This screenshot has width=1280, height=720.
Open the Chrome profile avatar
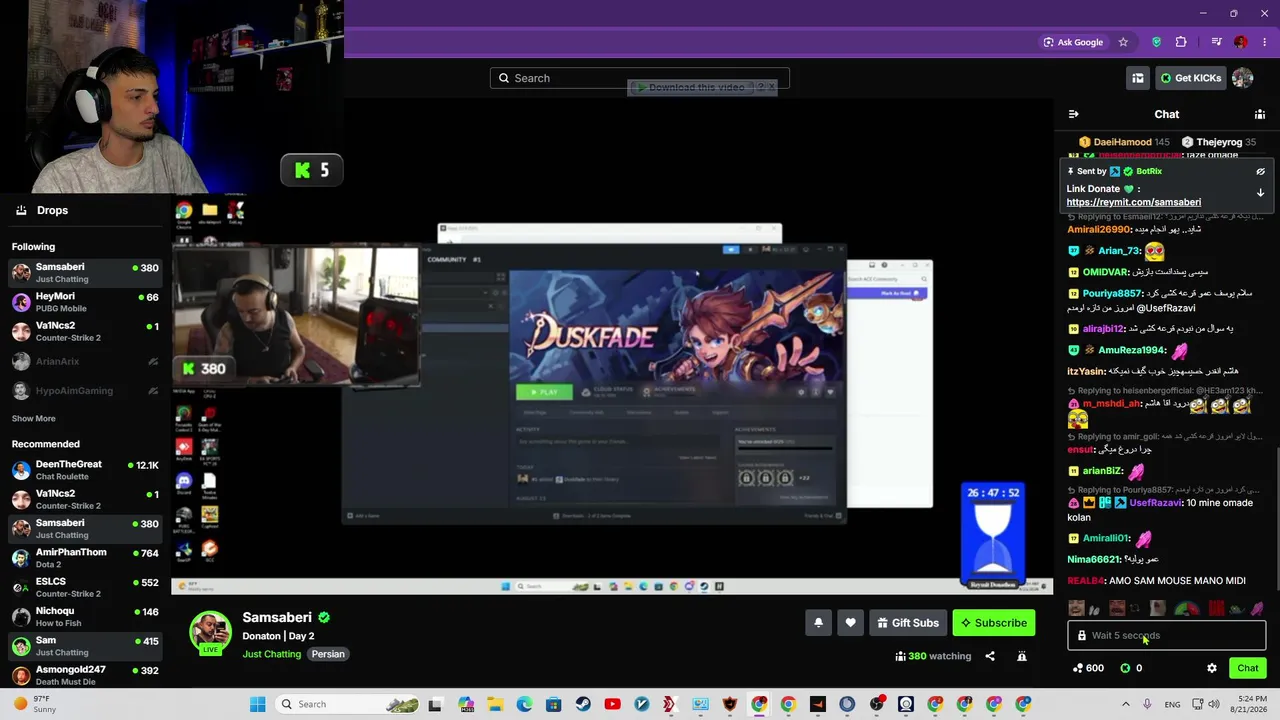pos(1241,42)
